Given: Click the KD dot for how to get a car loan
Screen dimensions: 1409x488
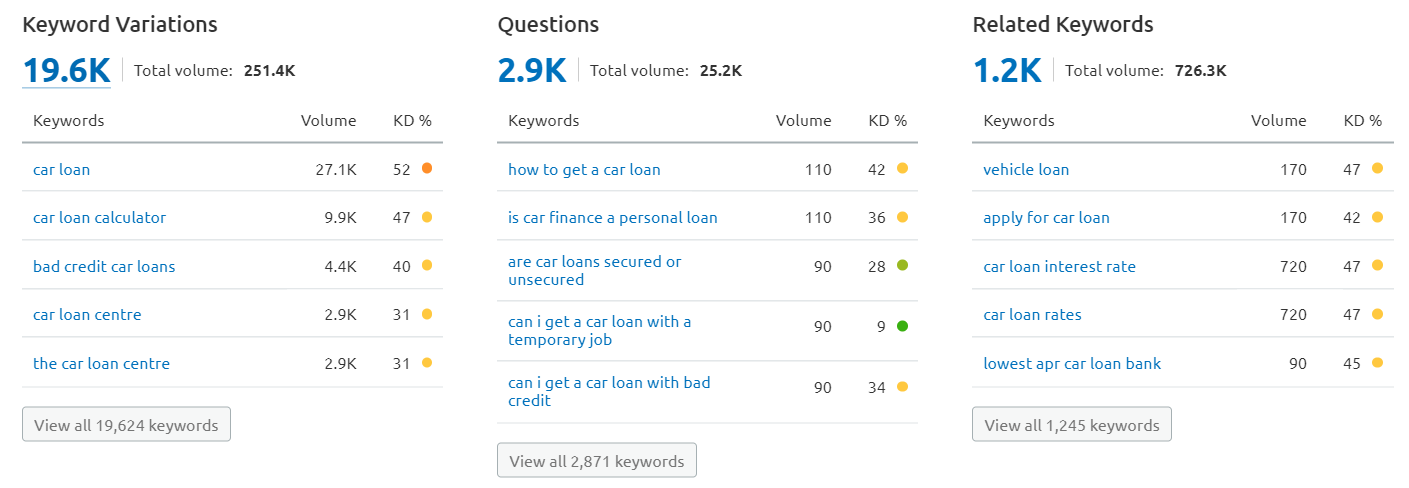Looking at the screenshot, I should point(902,169).
